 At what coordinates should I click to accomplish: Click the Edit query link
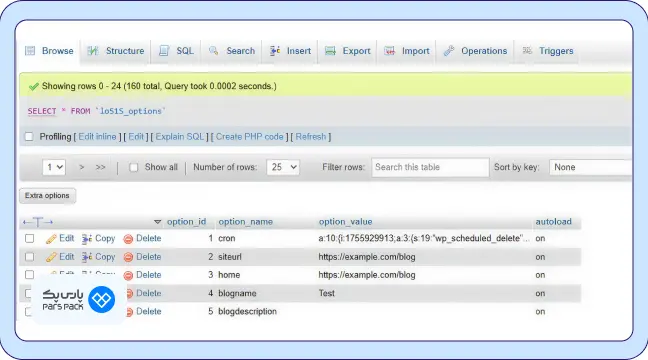tap(136, 137)
